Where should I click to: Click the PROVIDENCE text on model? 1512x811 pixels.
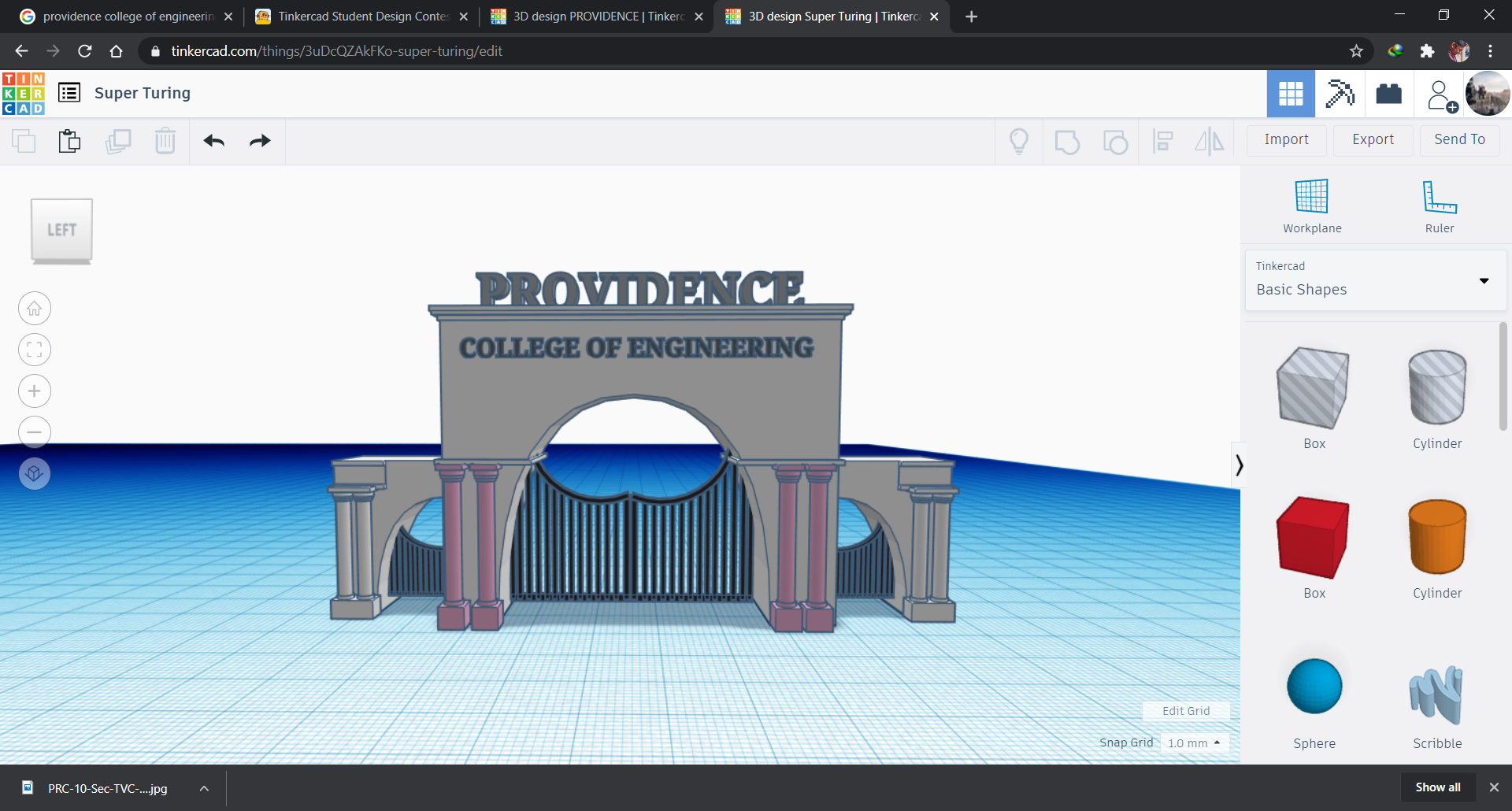[639, 288]
